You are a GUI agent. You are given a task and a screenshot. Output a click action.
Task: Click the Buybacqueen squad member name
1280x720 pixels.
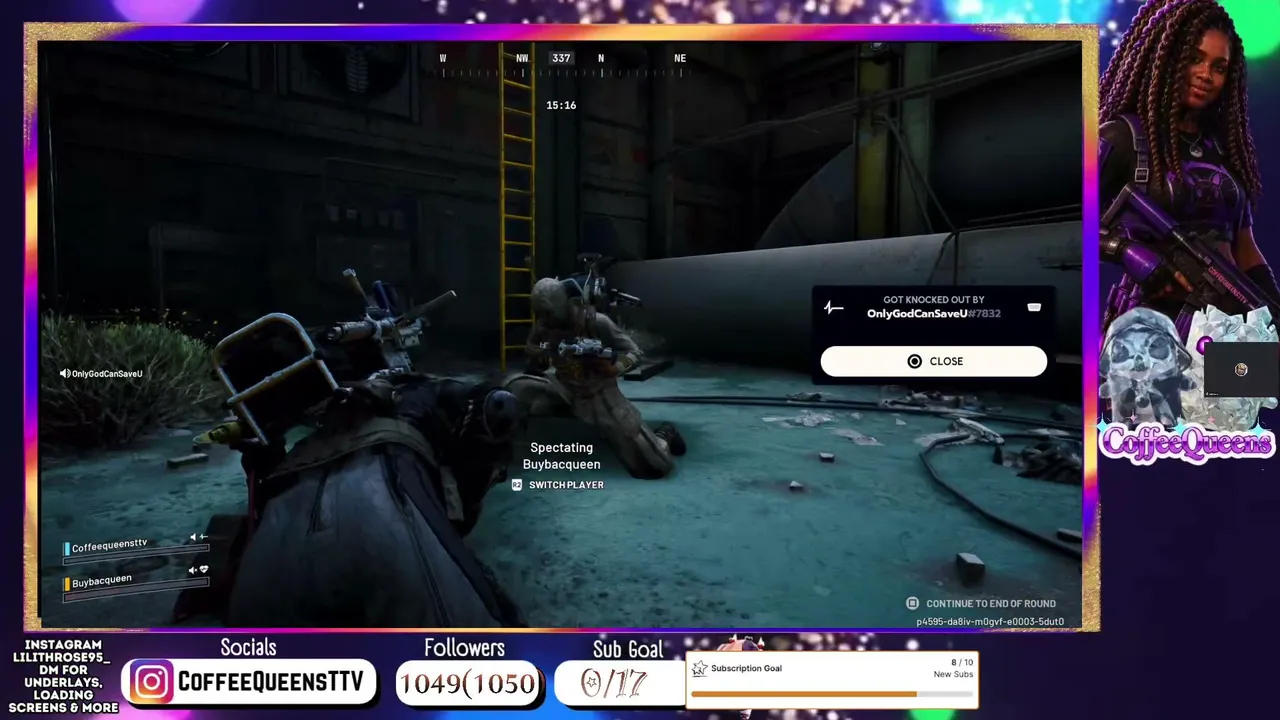102,581
